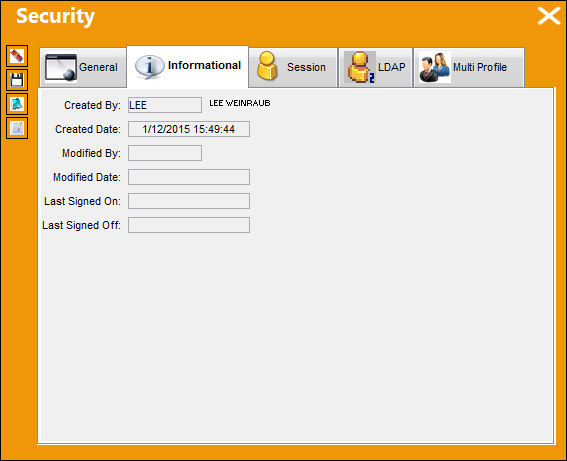This screenshot has height=461, width=567.
Task: Click the Last Signed Off field
Action: [x=189, y=225]
